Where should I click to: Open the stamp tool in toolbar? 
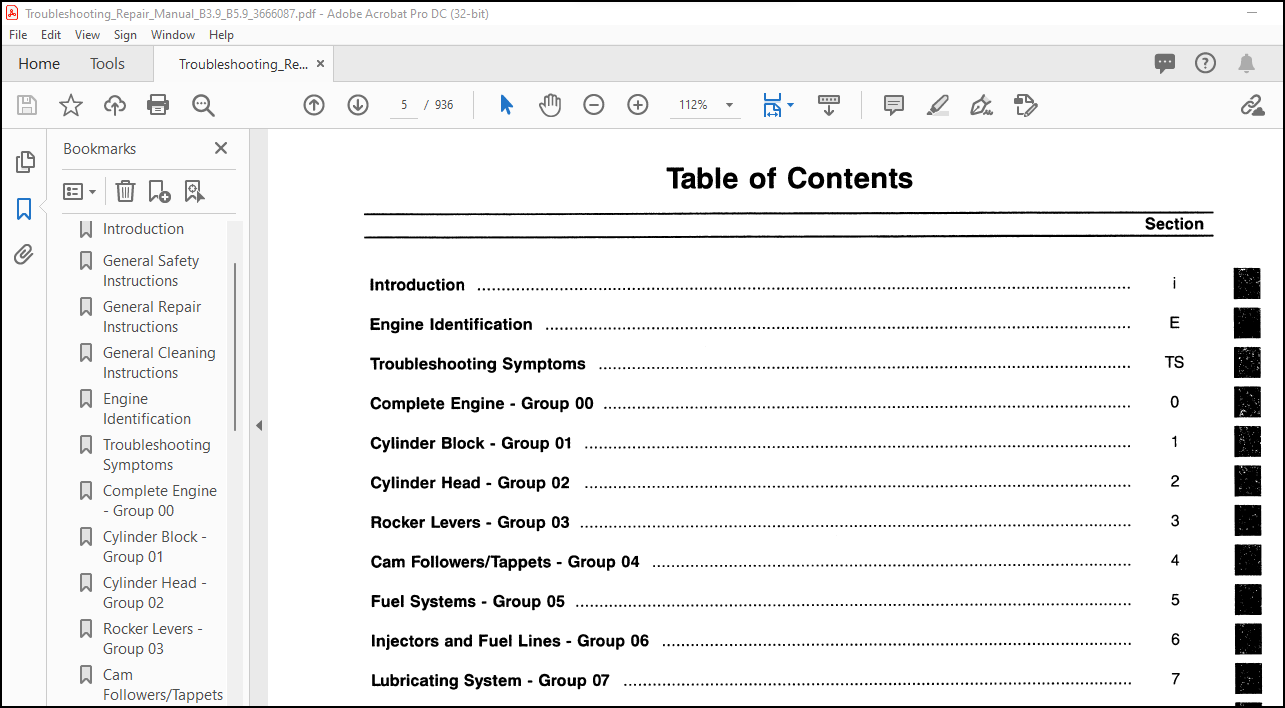1025,105
